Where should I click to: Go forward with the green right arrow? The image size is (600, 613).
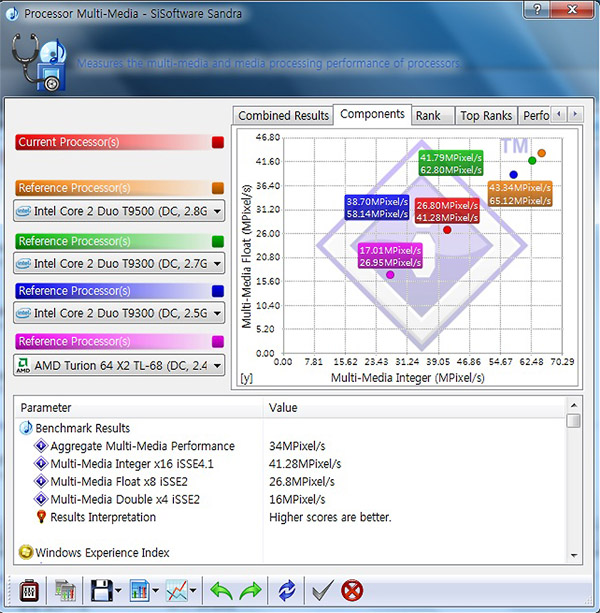point(250,591)
